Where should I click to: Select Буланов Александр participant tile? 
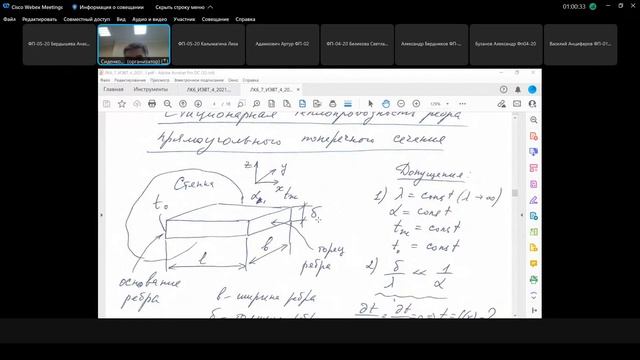pos(506,44)
